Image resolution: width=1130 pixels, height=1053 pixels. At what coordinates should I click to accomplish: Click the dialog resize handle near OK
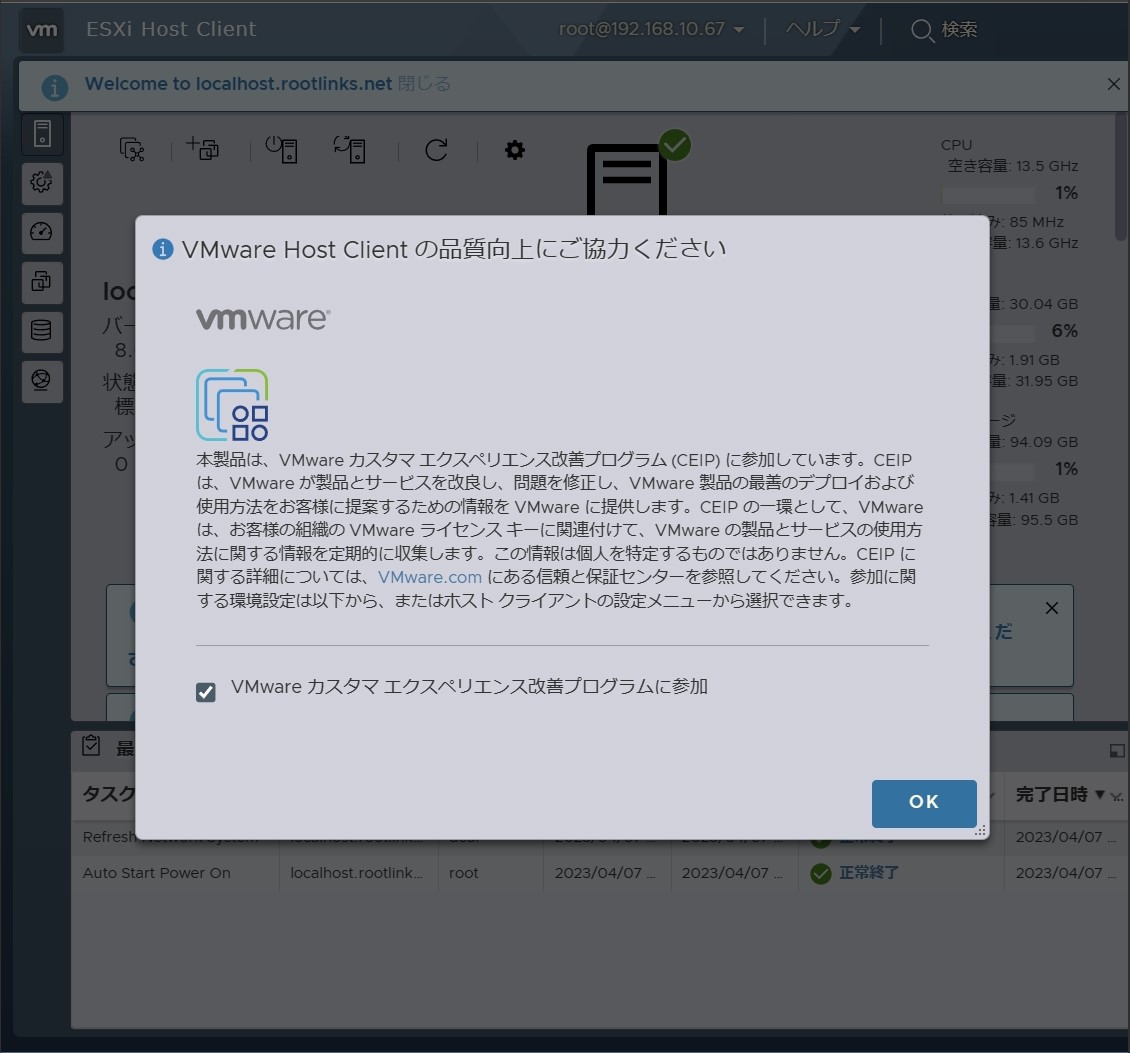click(x=981, y=831)
